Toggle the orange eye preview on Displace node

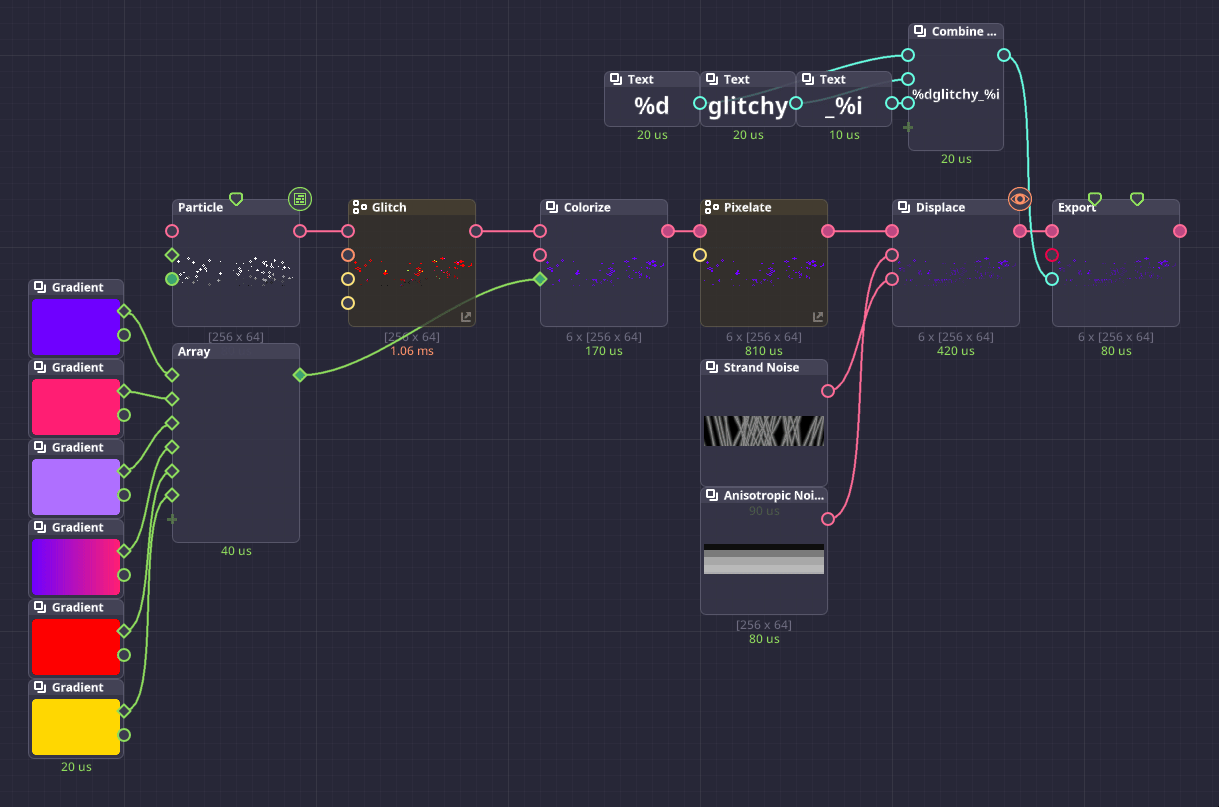tap(1019, 199)
